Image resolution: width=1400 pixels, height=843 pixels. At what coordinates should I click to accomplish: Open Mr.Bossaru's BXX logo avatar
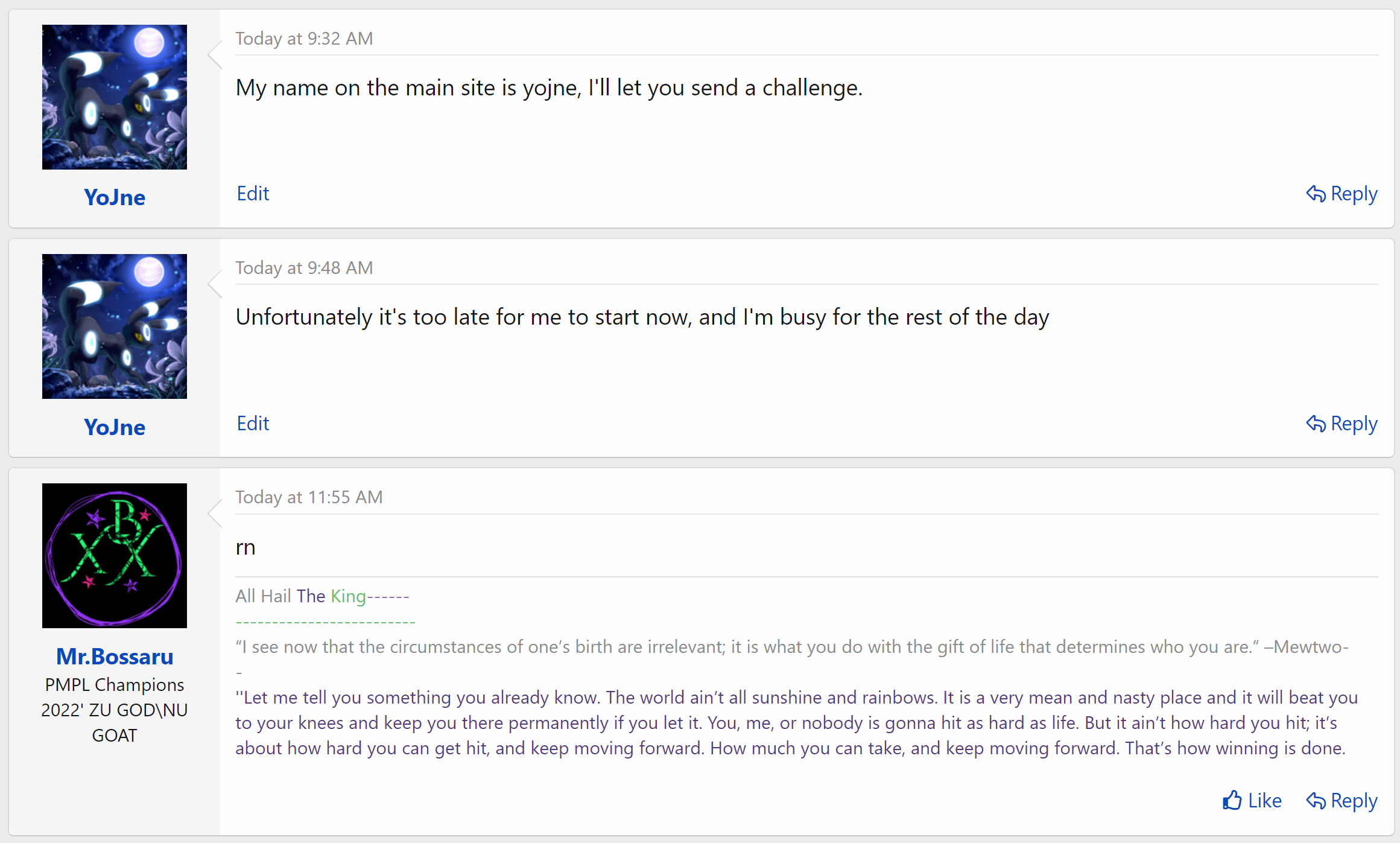[x=115, y=556]
